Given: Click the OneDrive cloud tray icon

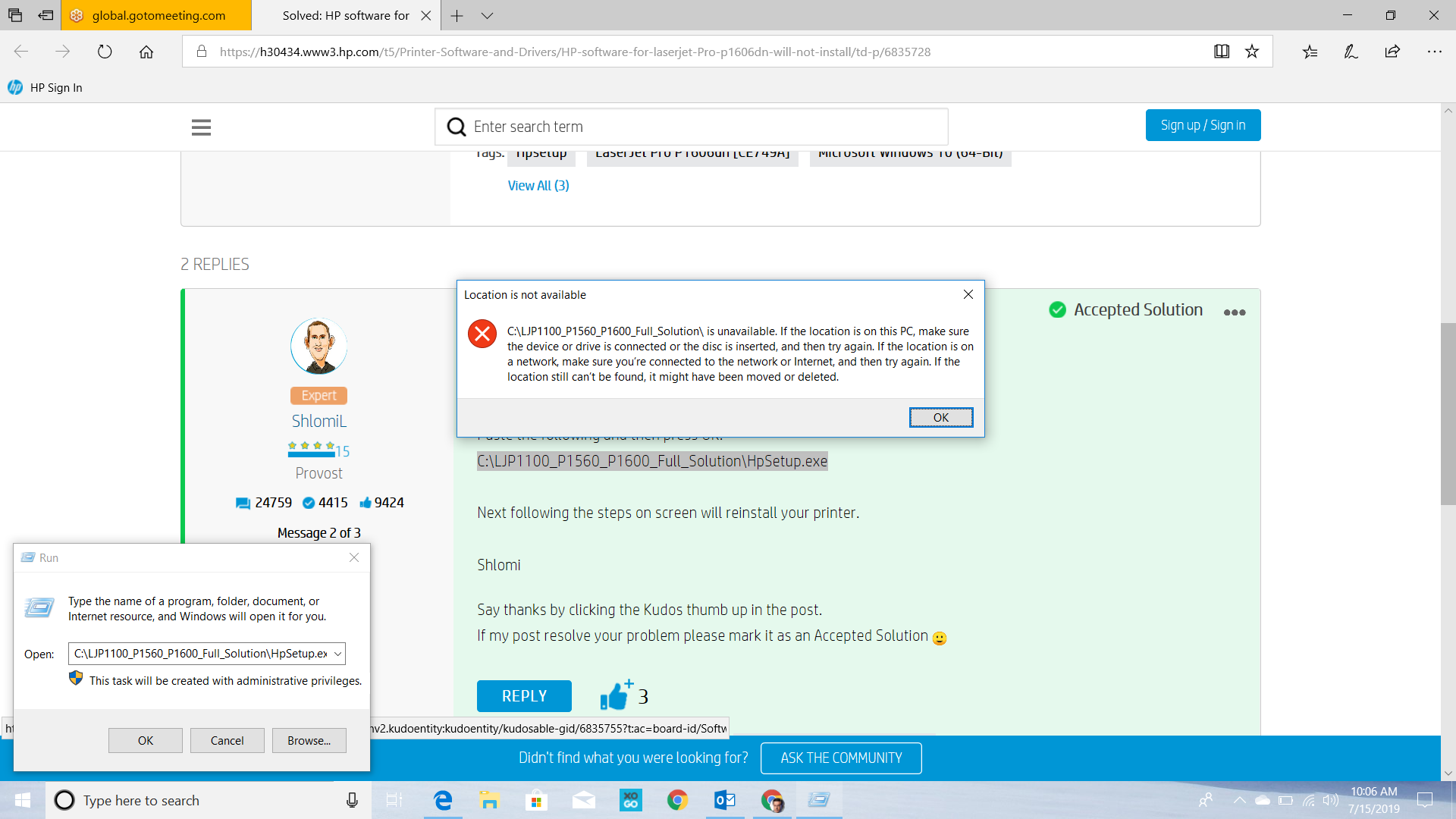Looking at the screenshot, I should (1263, 800).
